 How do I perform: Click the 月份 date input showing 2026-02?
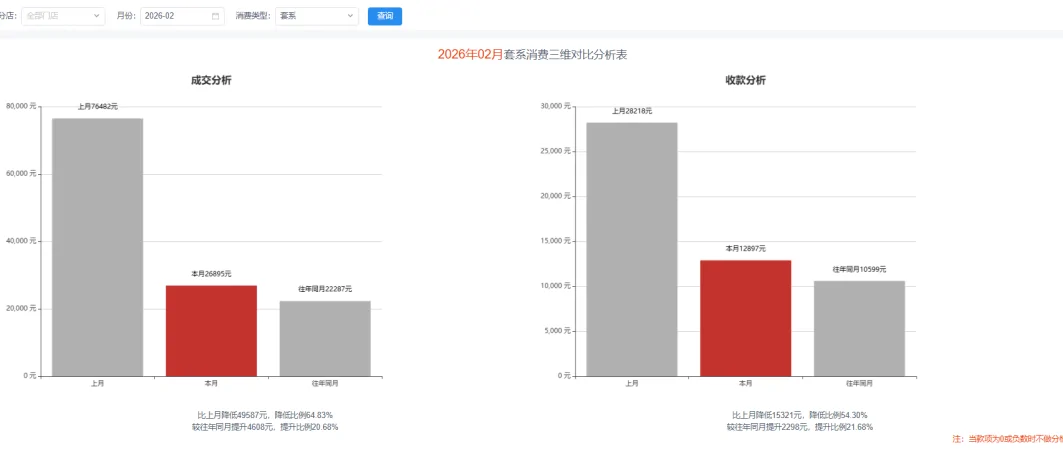point(175,16)
